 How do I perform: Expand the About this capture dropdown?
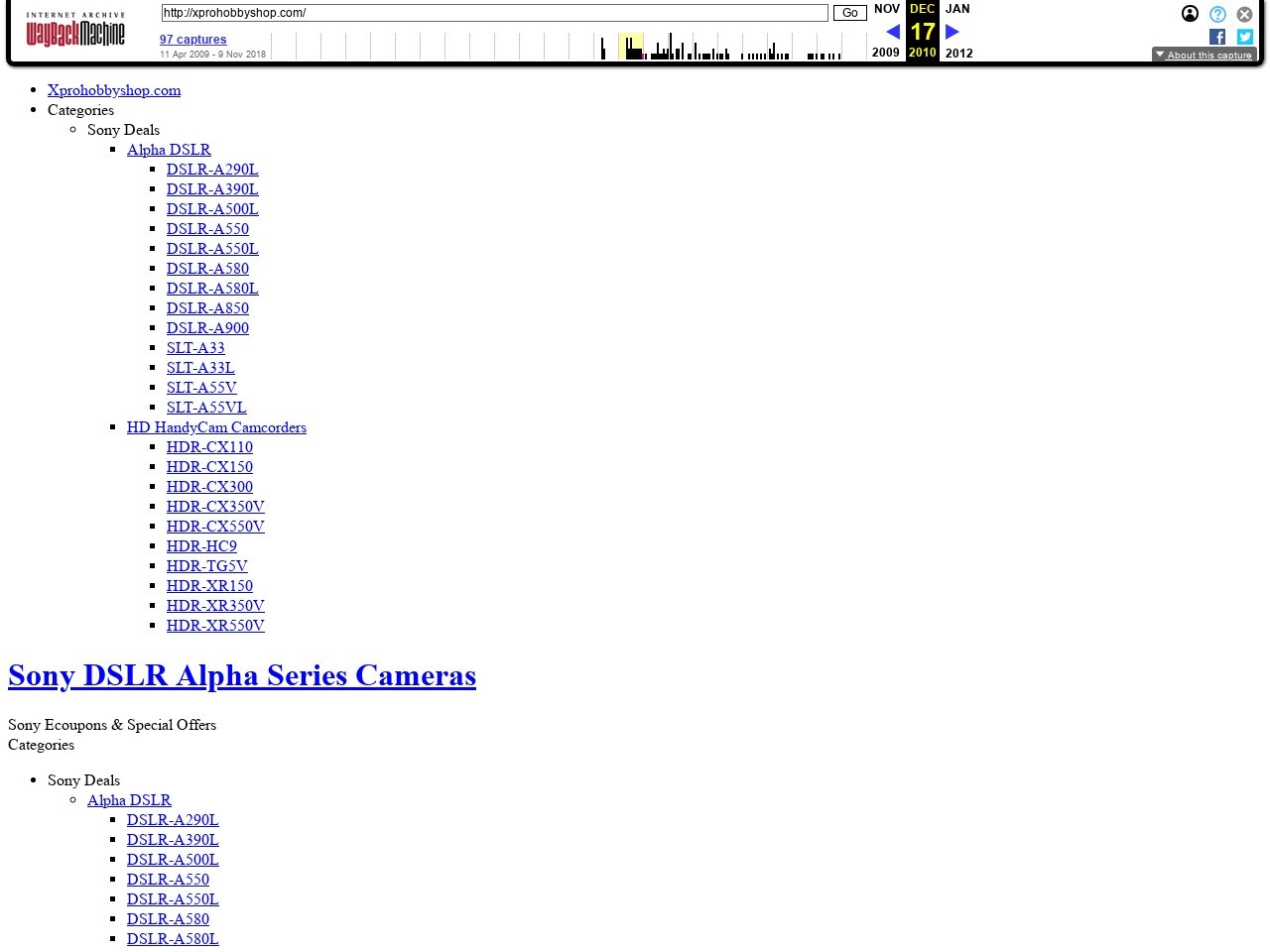(1204, 55)
